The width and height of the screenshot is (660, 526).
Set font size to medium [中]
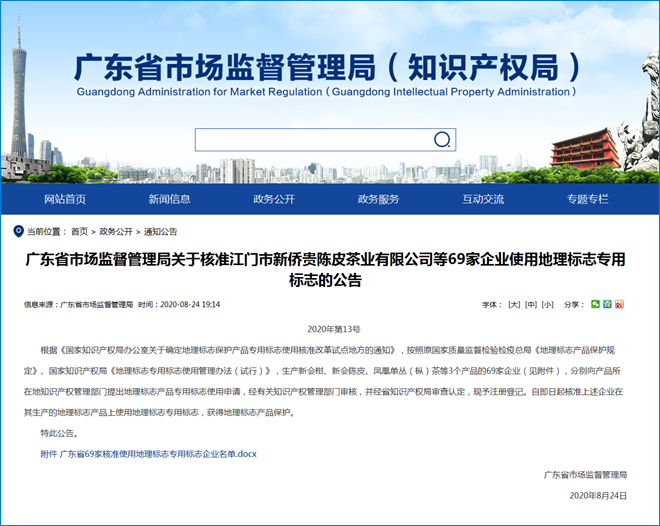point(531,304)
